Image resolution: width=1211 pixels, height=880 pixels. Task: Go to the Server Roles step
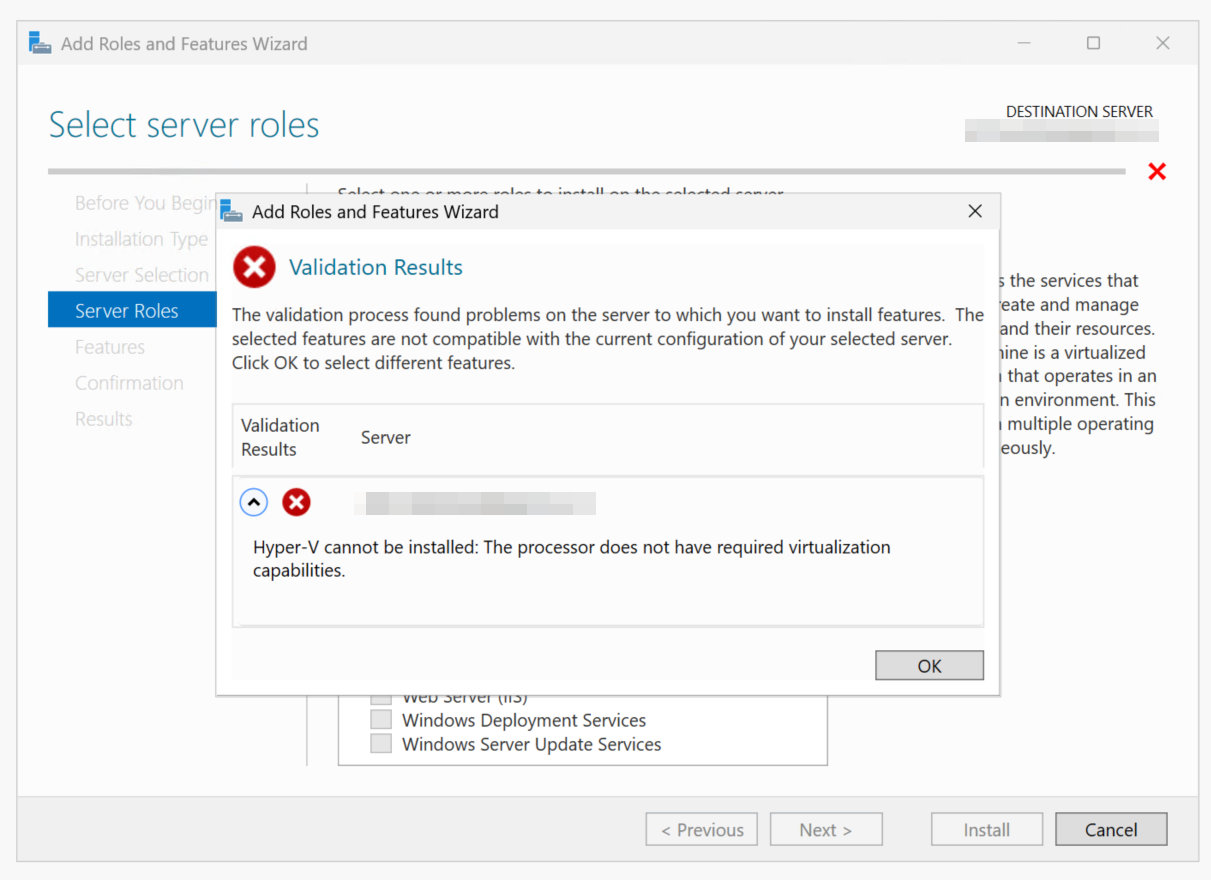click(x=127, y=311)
